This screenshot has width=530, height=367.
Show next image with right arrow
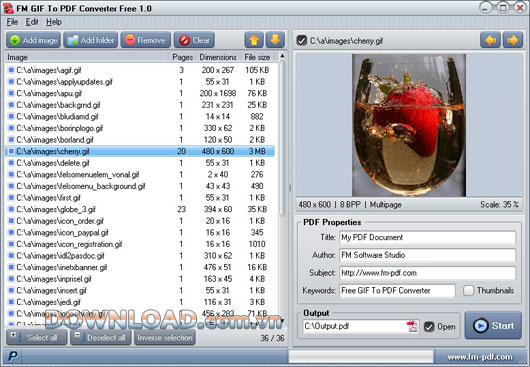coord(513,41)
